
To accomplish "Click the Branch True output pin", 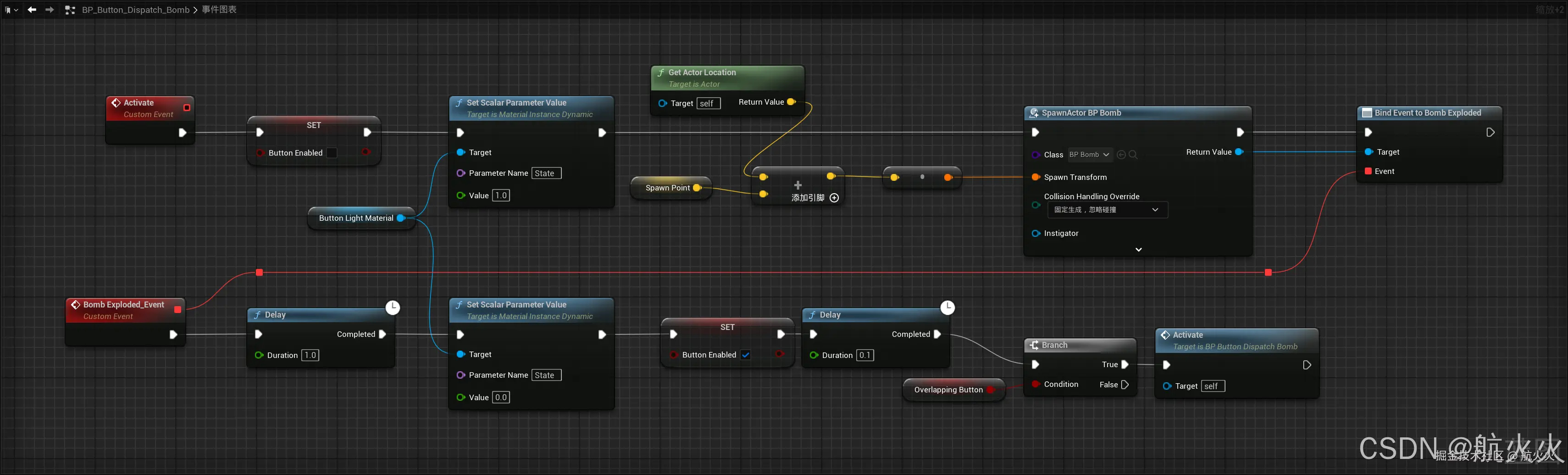I will pos(1125,365).
